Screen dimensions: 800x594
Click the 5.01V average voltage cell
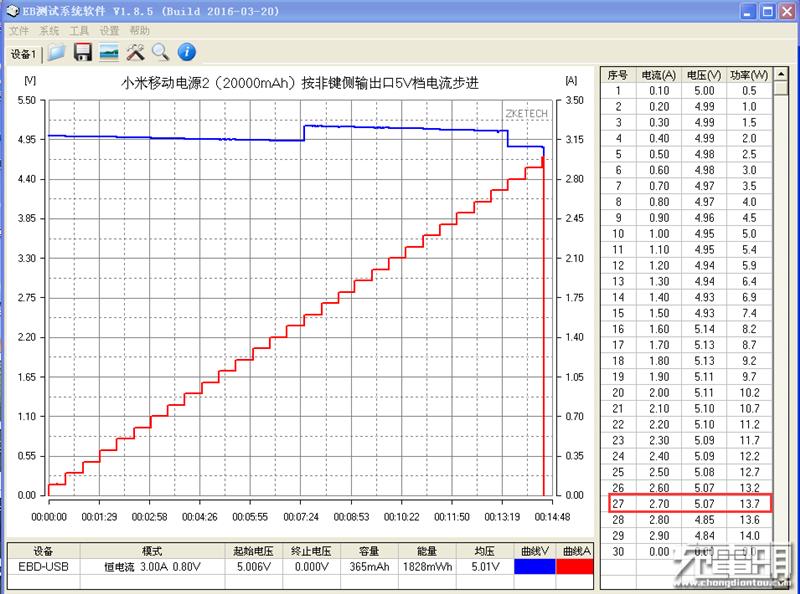(485, 566)
